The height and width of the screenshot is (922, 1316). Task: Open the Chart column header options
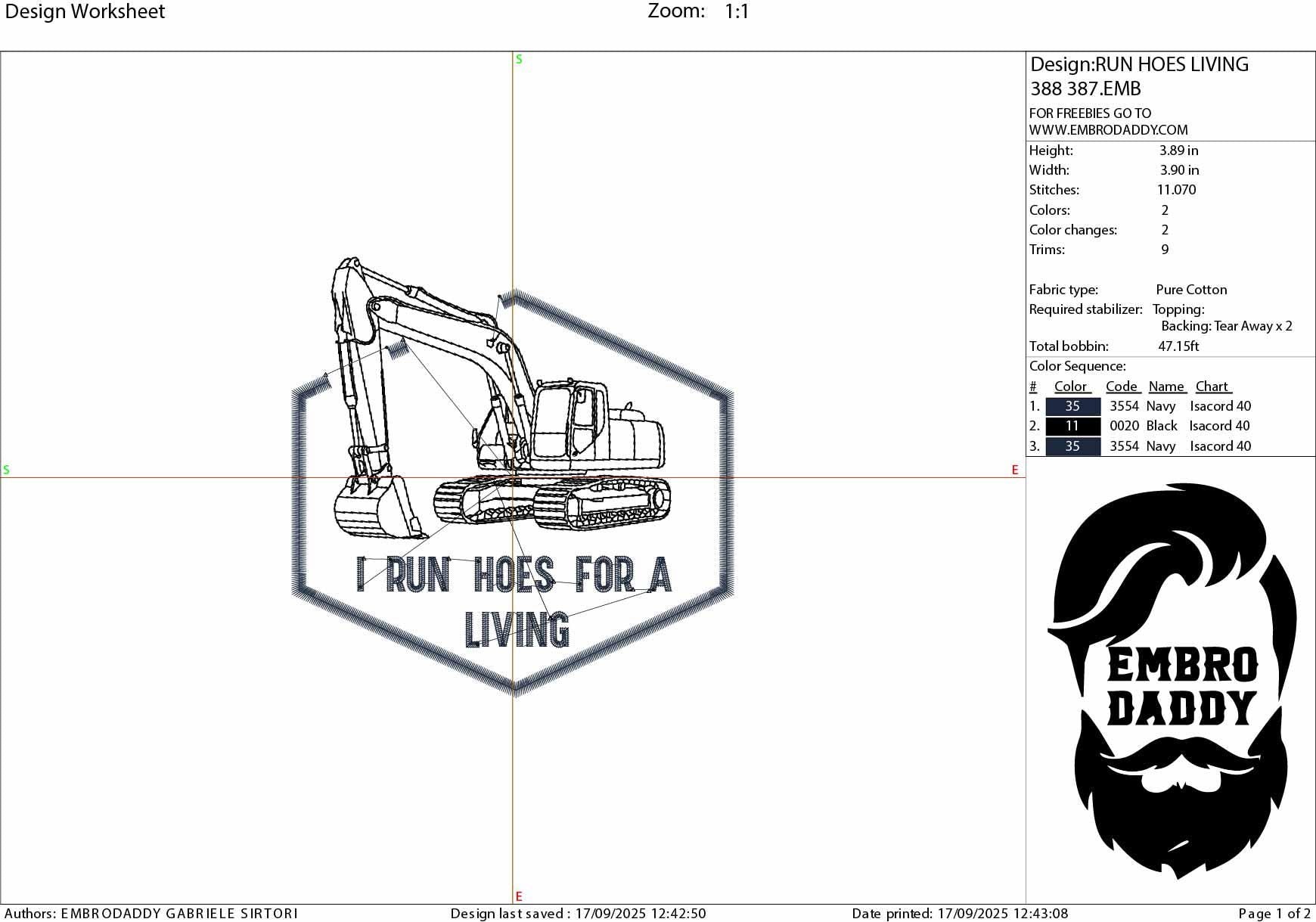click(x=1213, y=386)
